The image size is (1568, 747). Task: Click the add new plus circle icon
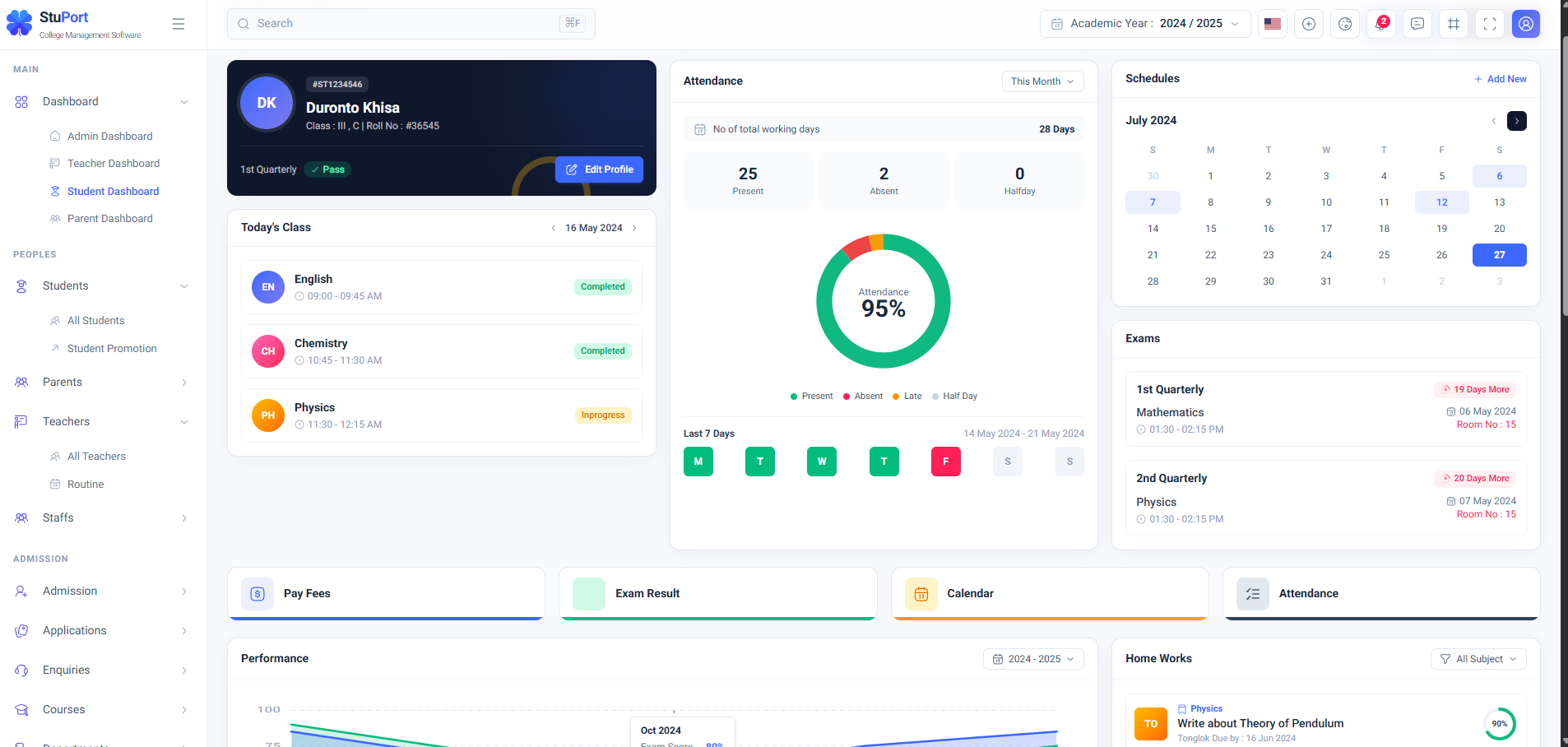1309,24
